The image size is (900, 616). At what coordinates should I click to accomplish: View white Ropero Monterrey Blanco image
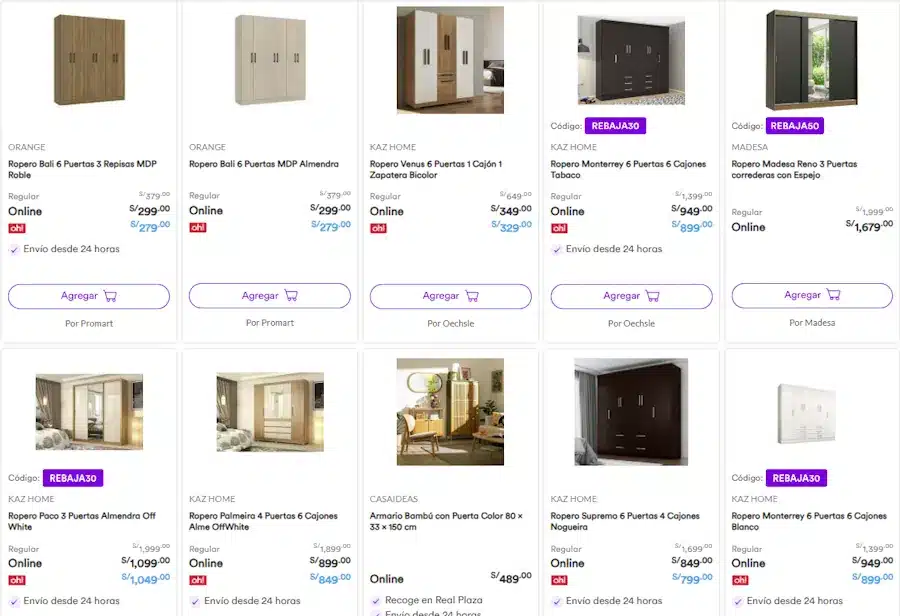click(x=811, y=412)
